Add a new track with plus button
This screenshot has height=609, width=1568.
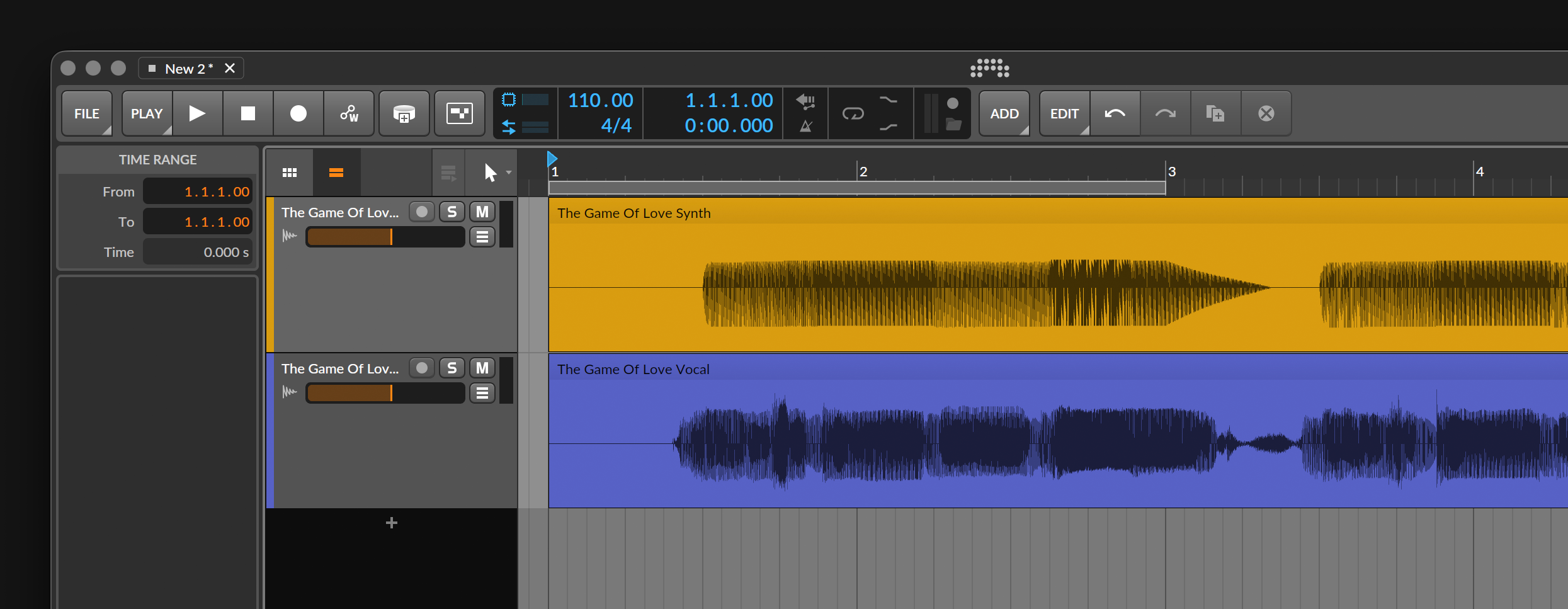click(392, 523)
